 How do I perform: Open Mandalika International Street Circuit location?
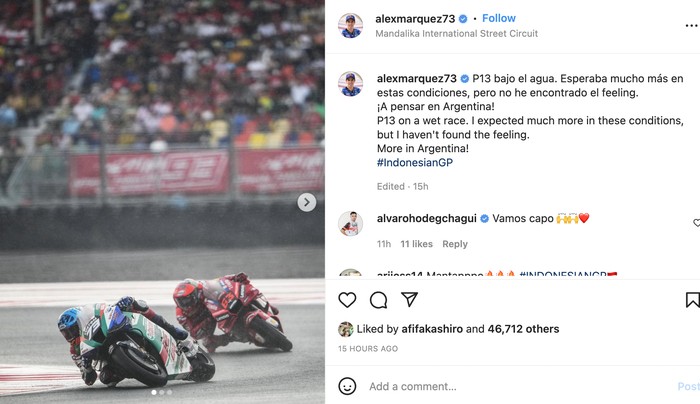456,33
